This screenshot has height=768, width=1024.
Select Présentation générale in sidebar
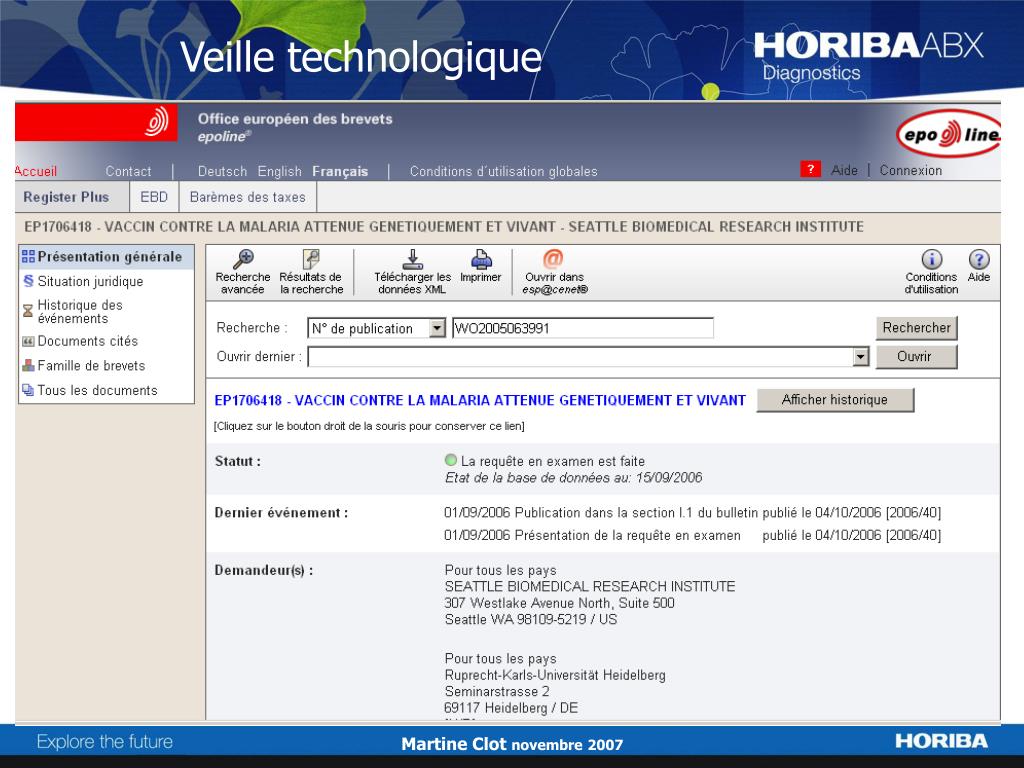pos(109,257)
